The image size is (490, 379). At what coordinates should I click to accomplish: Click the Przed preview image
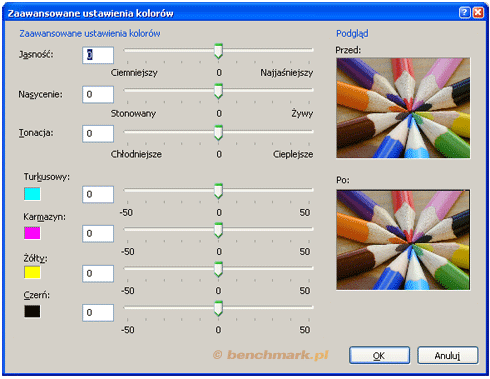pyautogui.click(x=403, y=108)
